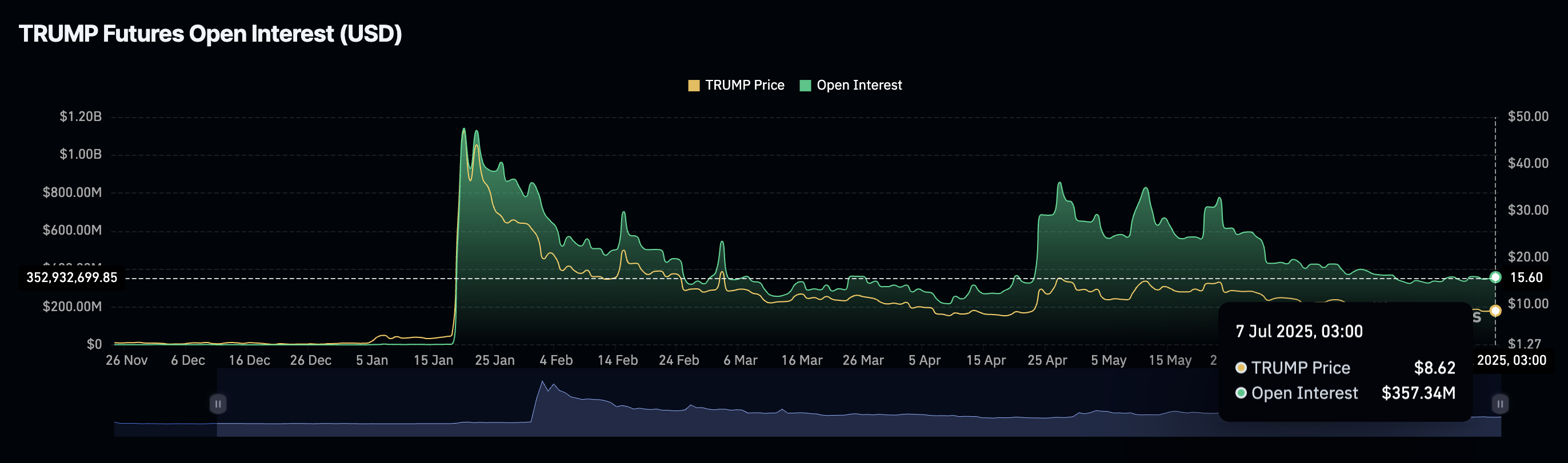
Task: Click the yellow dot beside TRUMP Price in tooltip
Action: 1241,368
